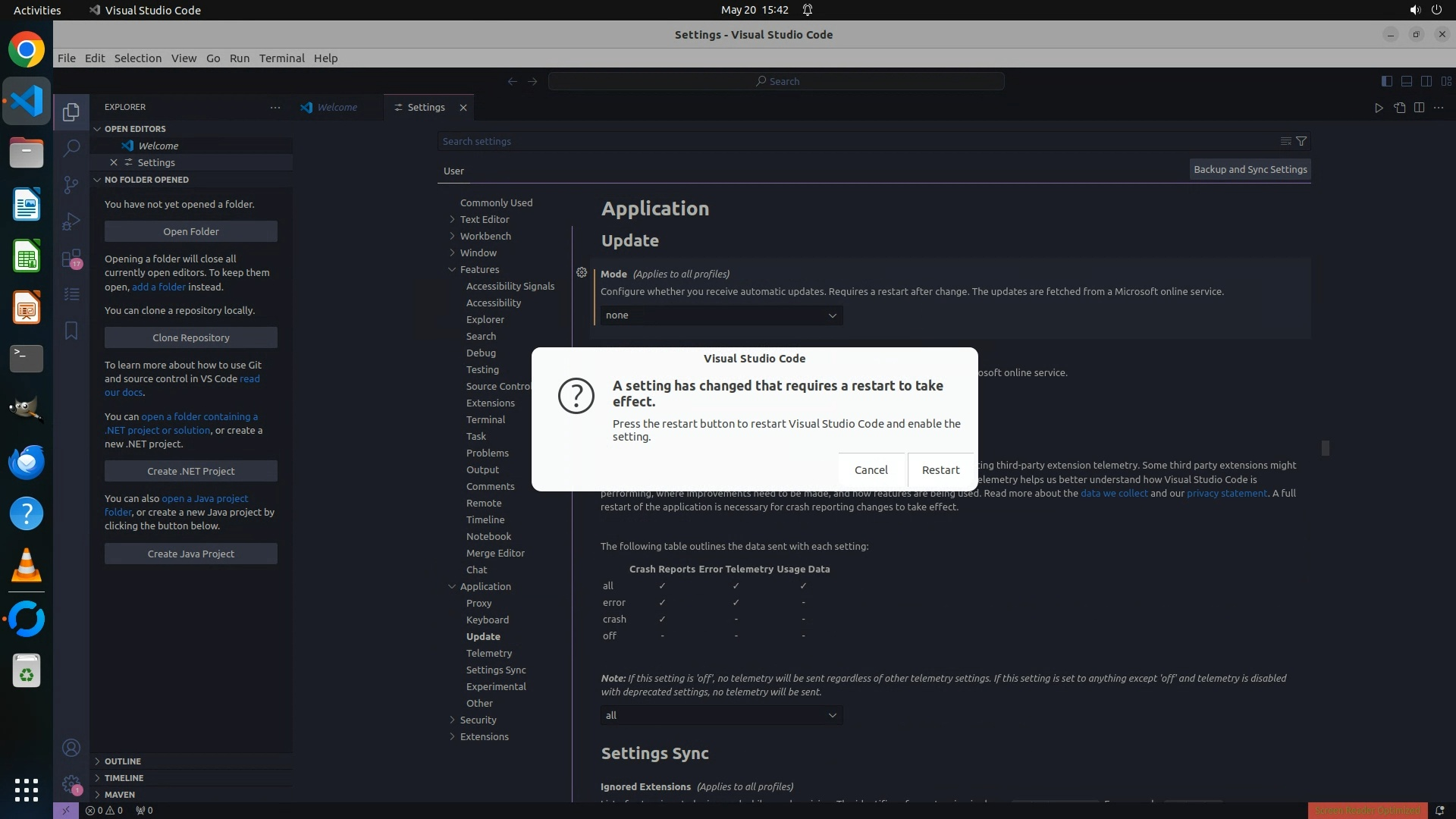1456x819 pixels.
Task: Click the filter settings funnel icon
Action: [x=1301, y=141]
